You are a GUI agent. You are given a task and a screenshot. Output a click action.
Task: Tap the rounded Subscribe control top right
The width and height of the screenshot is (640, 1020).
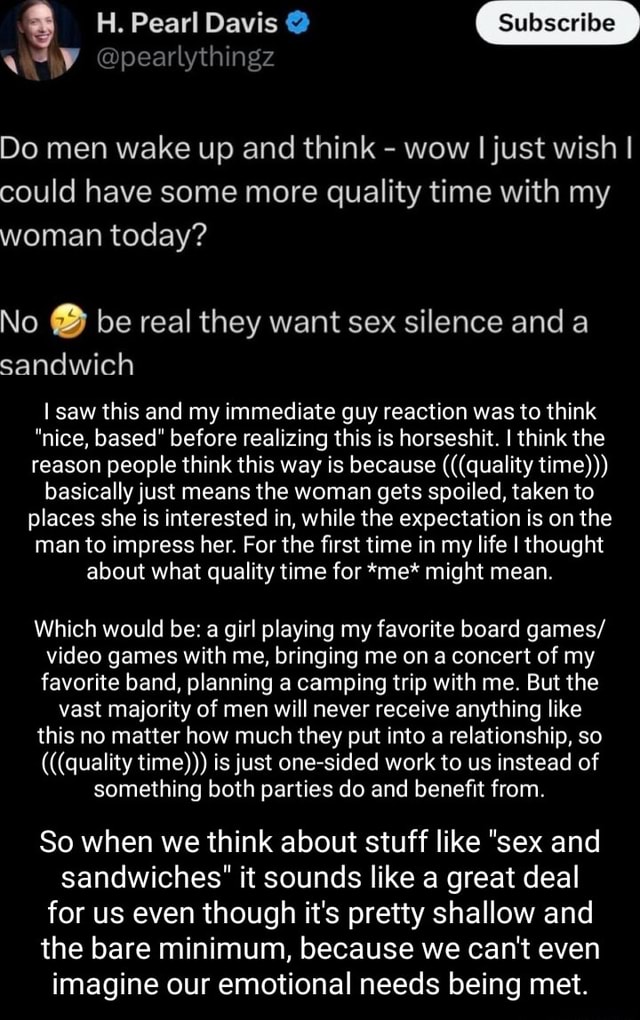556,24
